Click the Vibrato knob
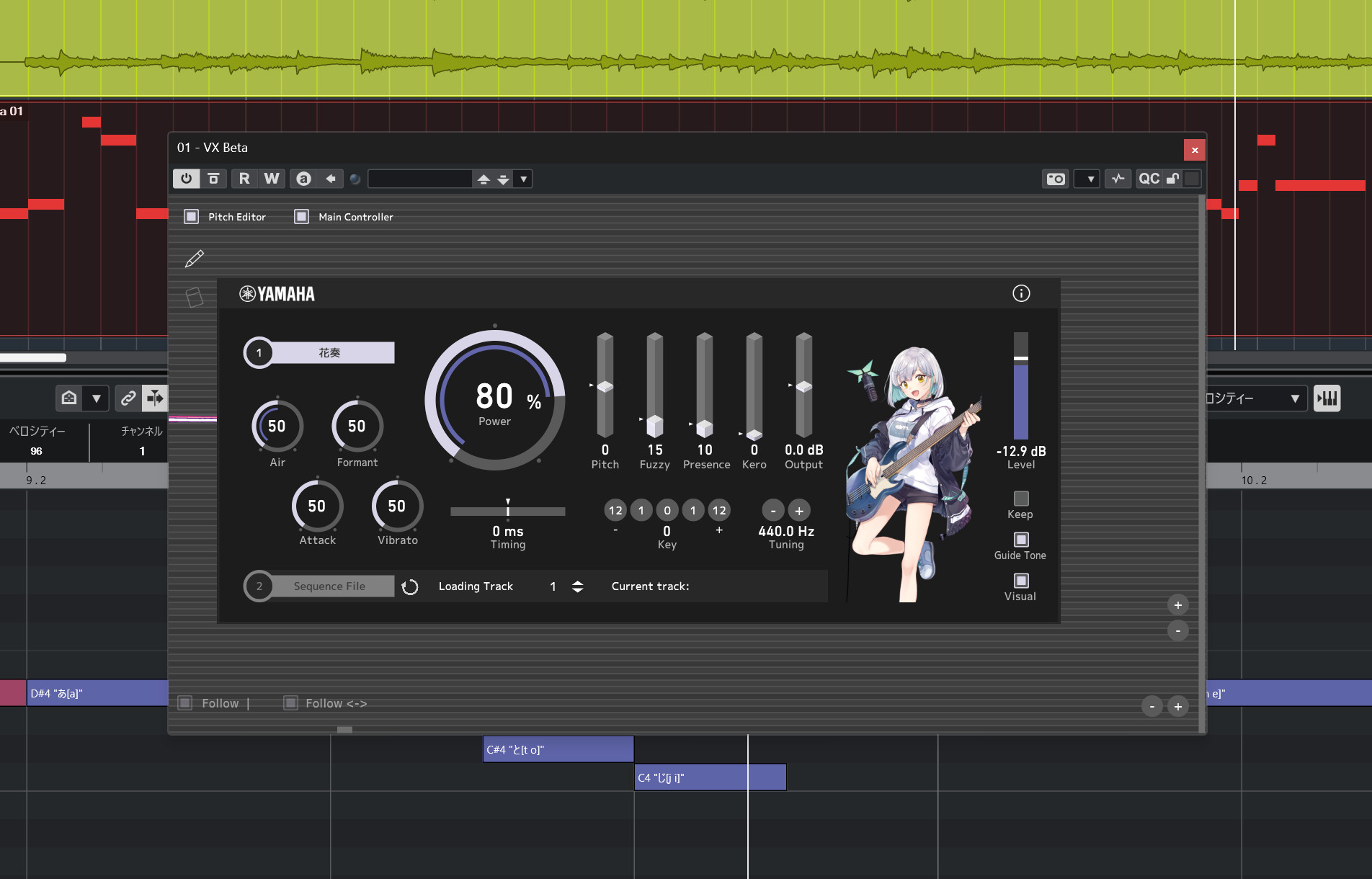Image resolution: width=1372 pixels, height=879 pixels. coord(398,506)
